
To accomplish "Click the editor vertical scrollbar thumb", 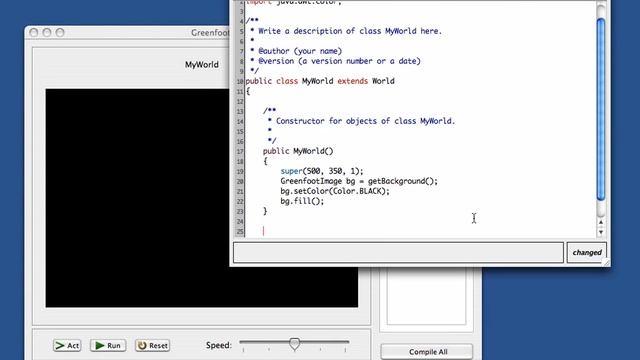I will 601,109.
